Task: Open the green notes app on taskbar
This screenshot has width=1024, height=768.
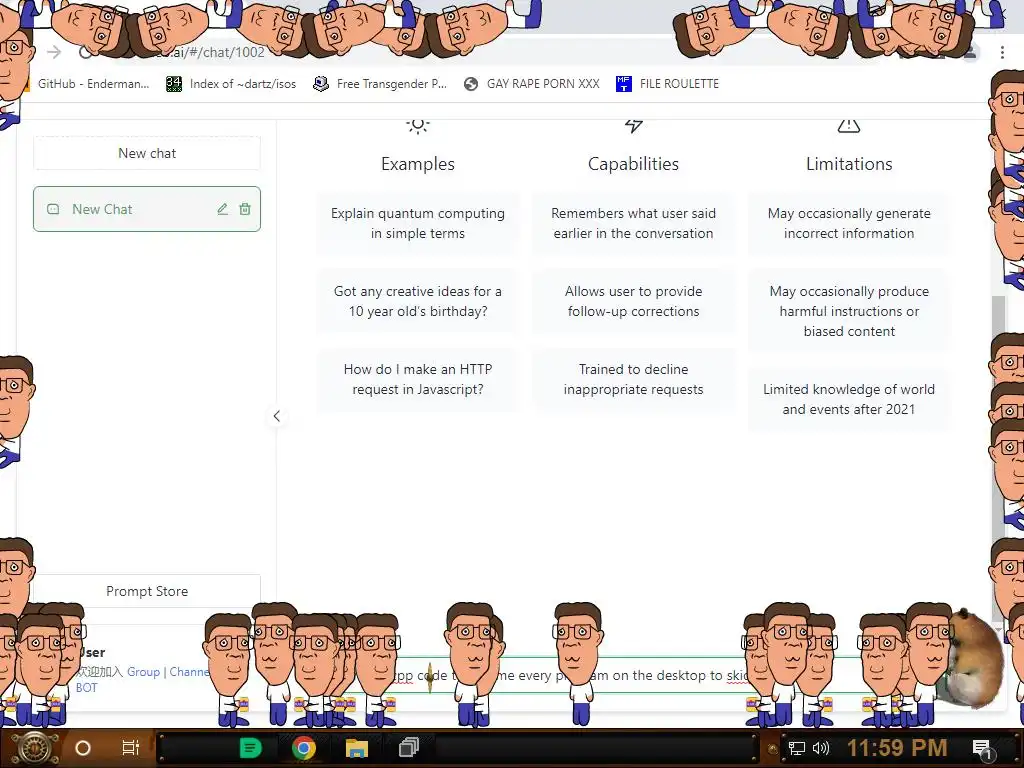Action: (250, 748)
